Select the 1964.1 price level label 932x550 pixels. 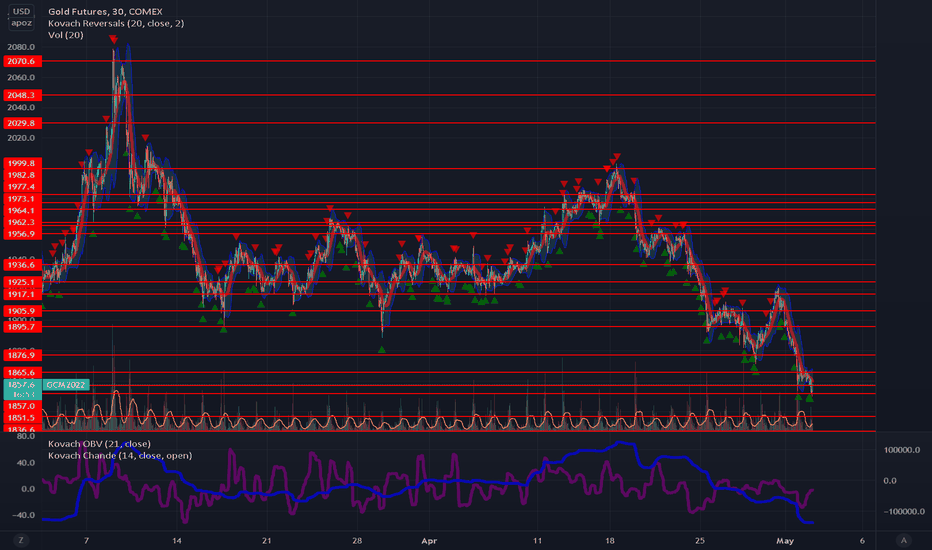(x=21, y=210)
